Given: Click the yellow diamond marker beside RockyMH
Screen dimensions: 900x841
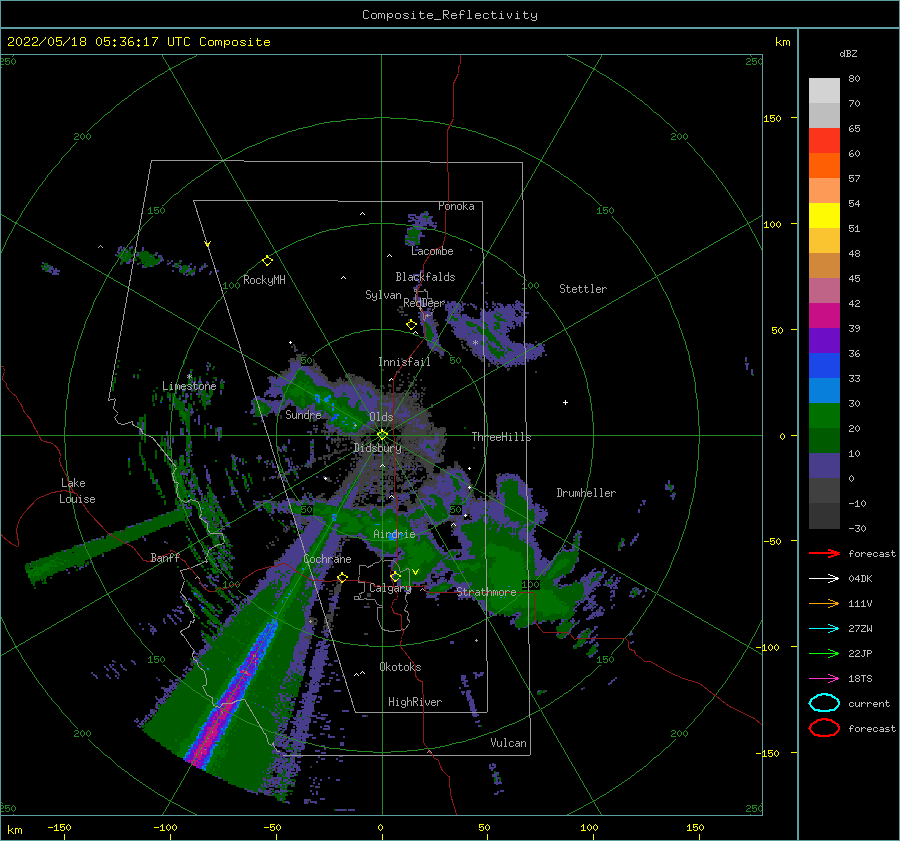Looking at the screenshot, I should tap(267, 261).
